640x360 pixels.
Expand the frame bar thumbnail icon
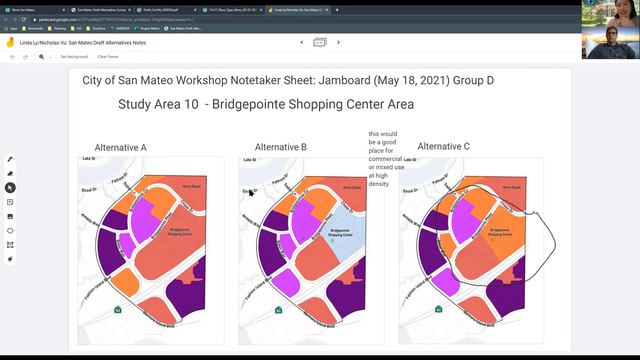(x=320, y=42)
